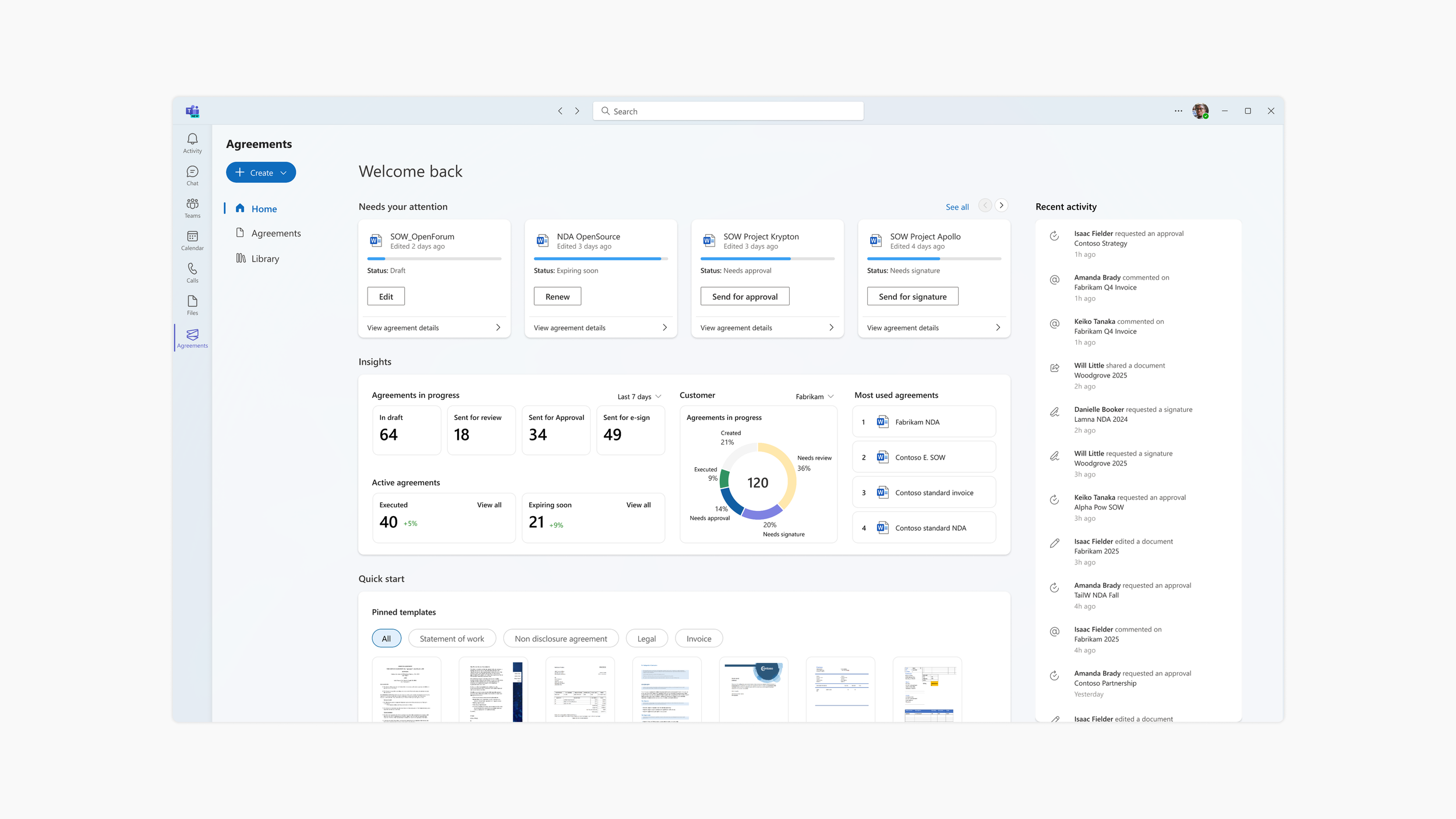1456x819 pixels.
Task: Click the Word icon beside Fabrikam NDA
Action: (x=882, y=422)
